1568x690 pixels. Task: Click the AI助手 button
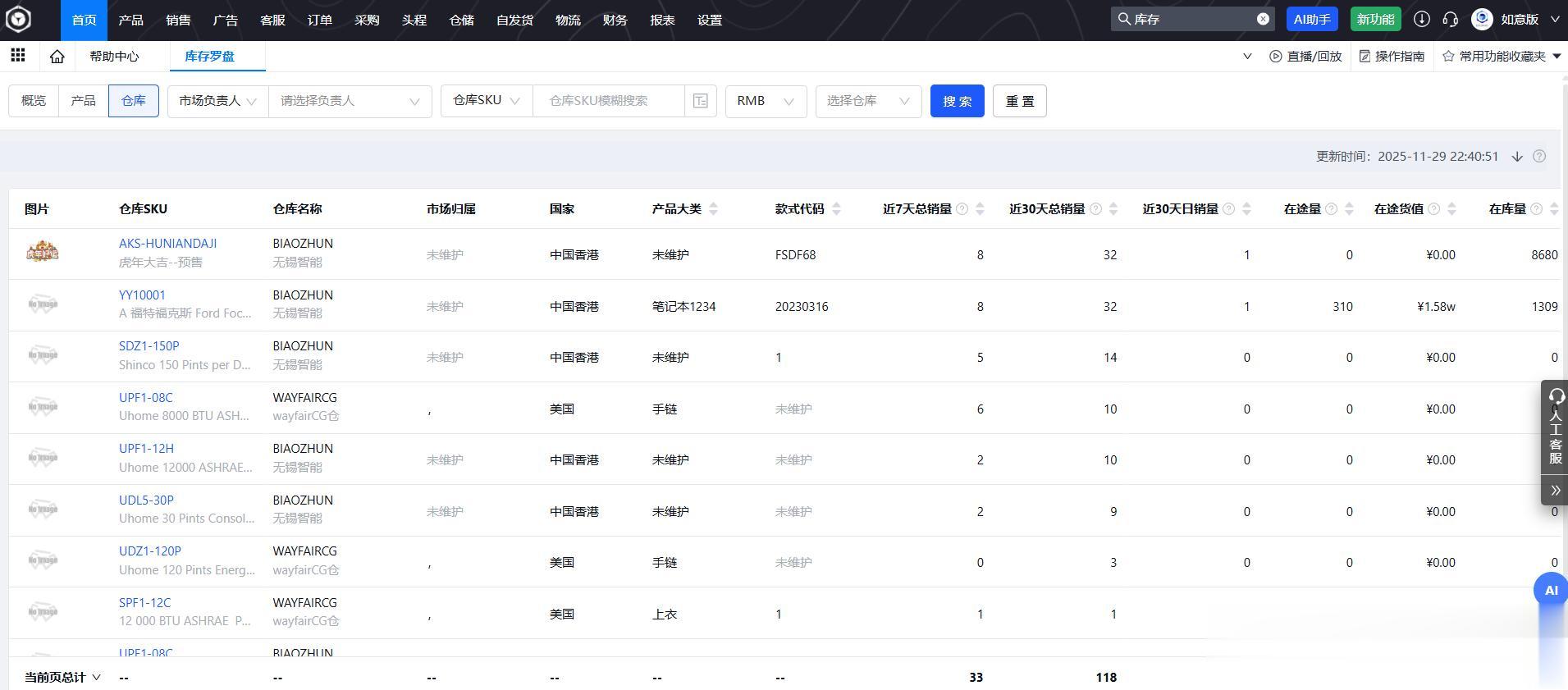(x=1312, y=19)
